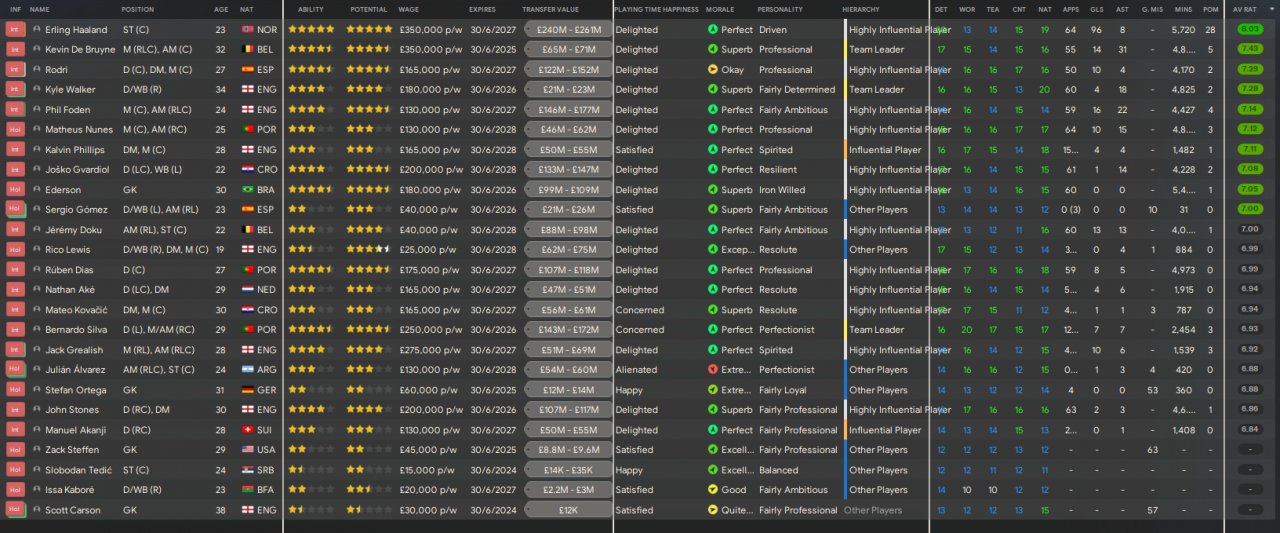The width and height of the screenshot is (1280, 533).
Task: Click Nathan Aké's £165,000 p/w wage
Action: pos(430,290)
